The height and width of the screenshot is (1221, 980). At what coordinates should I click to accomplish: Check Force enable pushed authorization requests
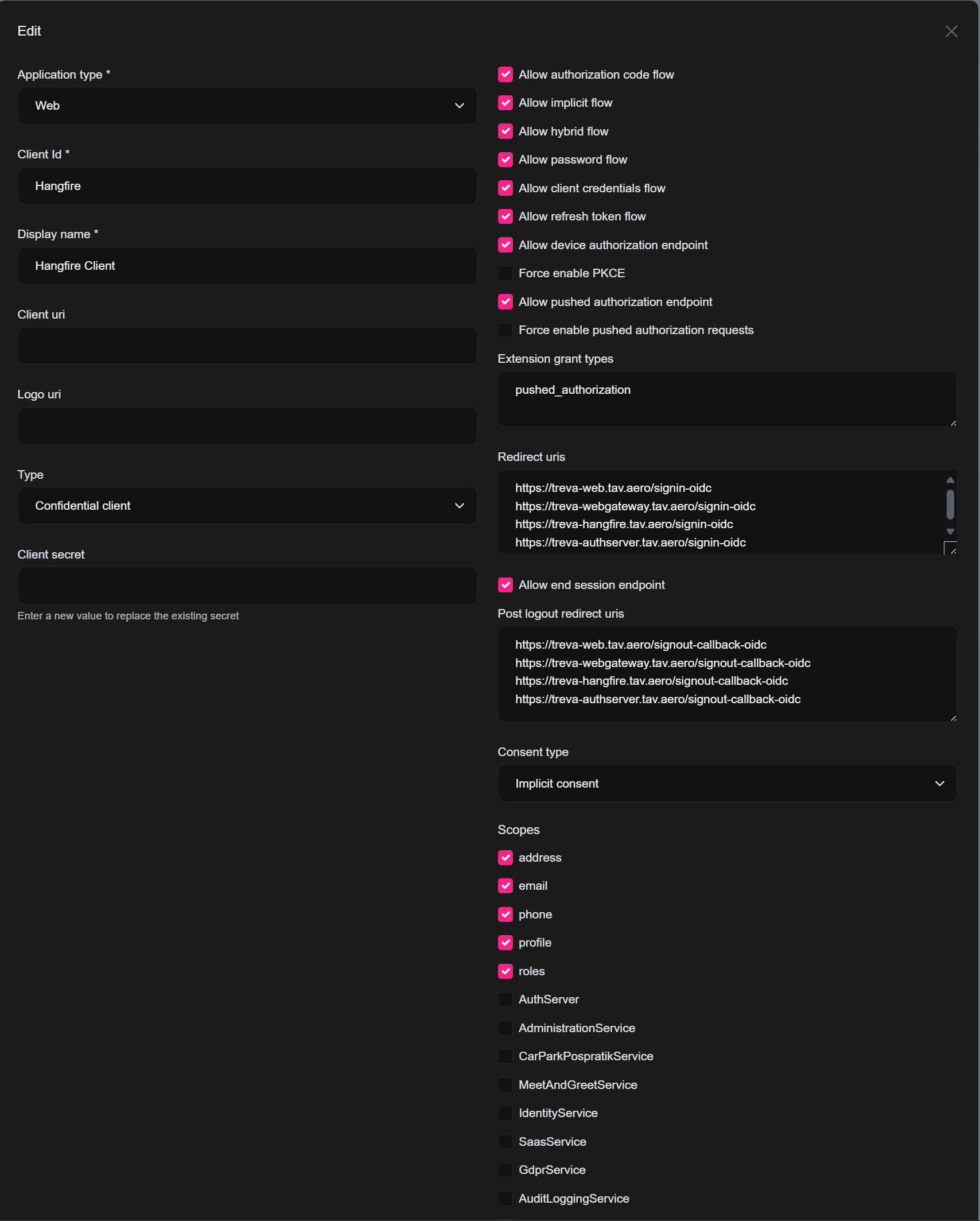[505, 330]
